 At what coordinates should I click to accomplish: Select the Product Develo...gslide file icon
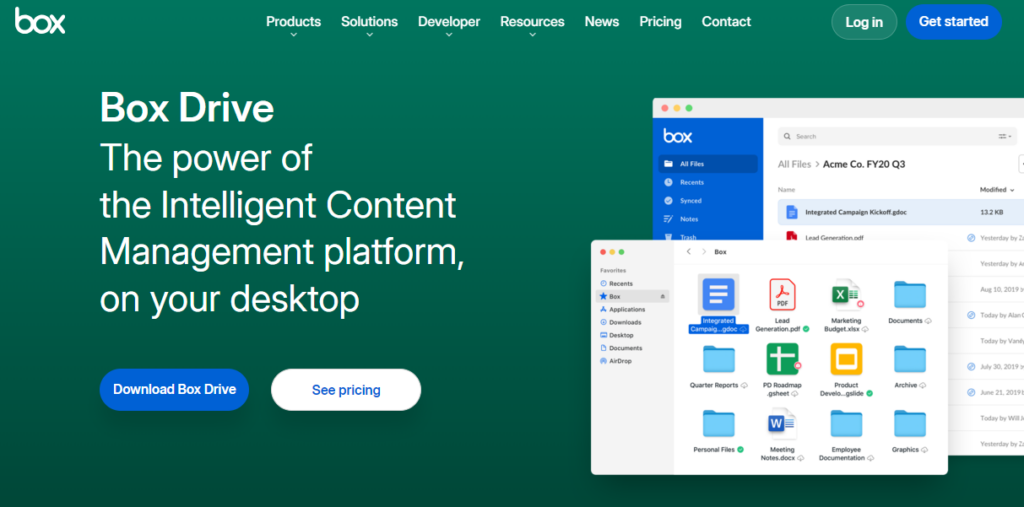846,359
